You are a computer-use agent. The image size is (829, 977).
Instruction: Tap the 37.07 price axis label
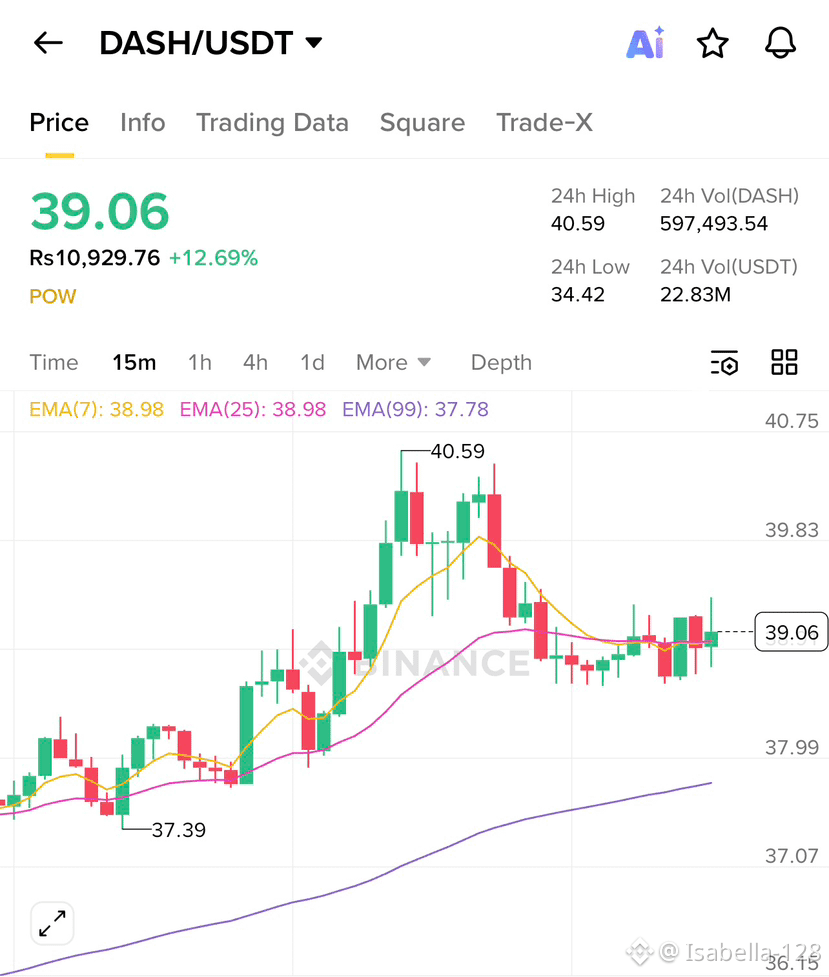(x=792, y=855)
